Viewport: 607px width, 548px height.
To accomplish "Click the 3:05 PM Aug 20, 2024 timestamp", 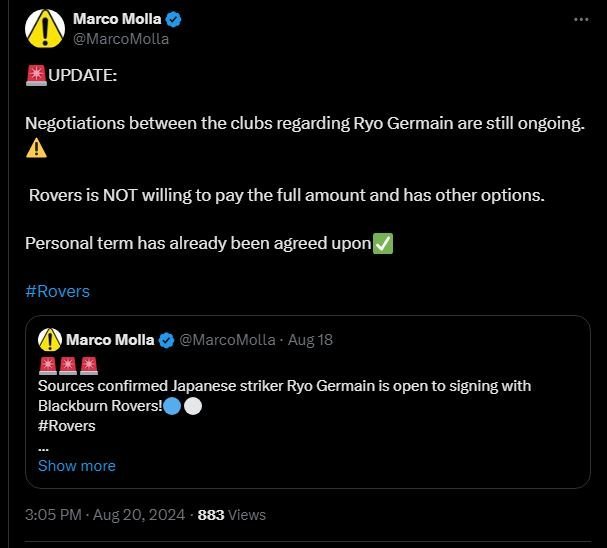I will pos(105,515).
